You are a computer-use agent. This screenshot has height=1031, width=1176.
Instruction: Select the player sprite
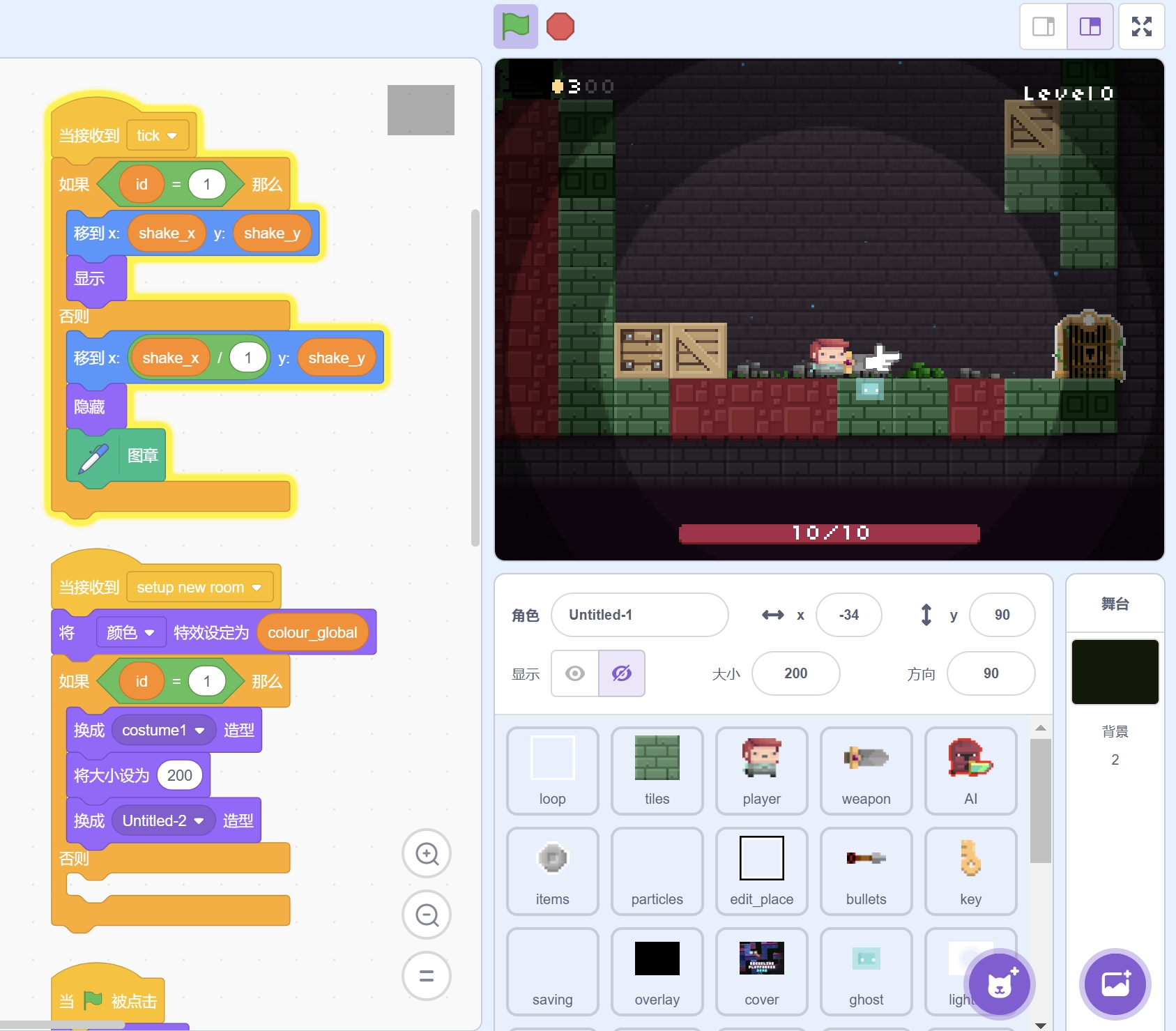pos(761,770)
